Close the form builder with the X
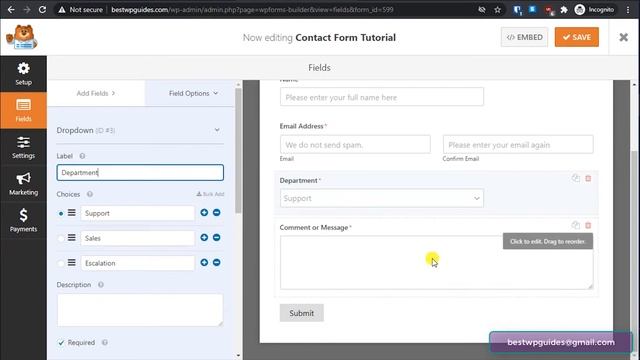Viewport: 640px width, 360px height. pos(623,37)
